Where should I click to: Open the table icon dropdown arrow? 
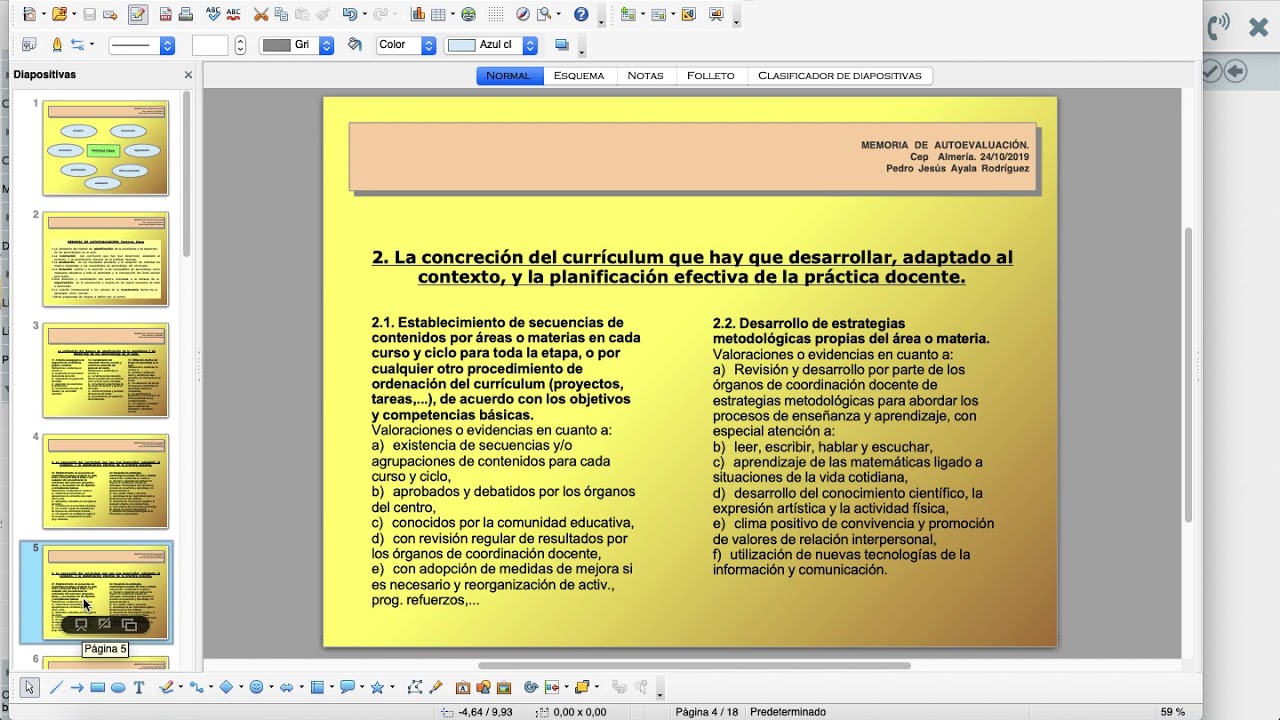coord(453,15)
